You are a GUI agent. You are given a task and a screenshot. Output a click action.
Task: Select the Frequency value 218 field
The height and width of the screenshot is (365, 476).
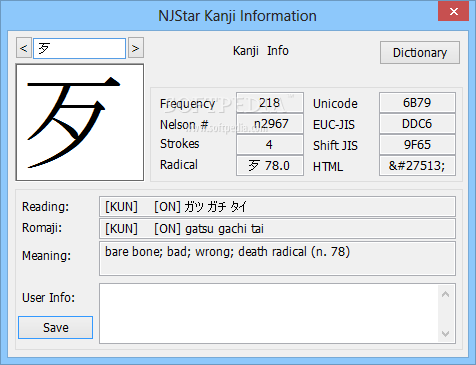click(x=270, y=103)
